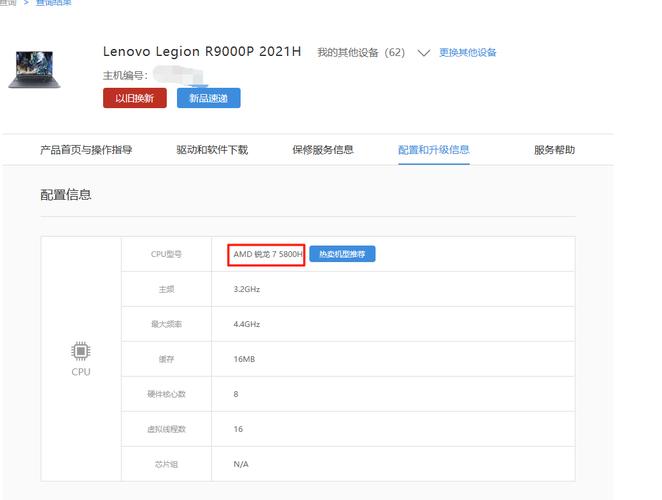The image size is (662, 500).
Task: Select the AMD 锐龙 7 5800H value
Action: point(268,254)
